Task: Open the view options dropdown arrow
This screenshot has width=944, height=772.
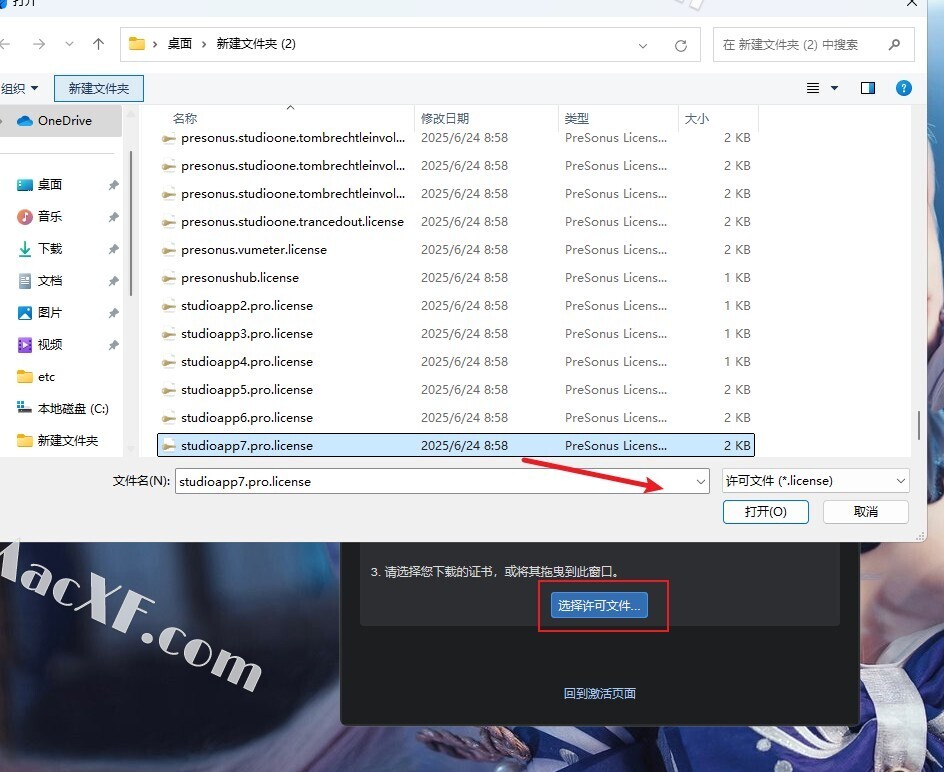Action: (x=834, y=89)
